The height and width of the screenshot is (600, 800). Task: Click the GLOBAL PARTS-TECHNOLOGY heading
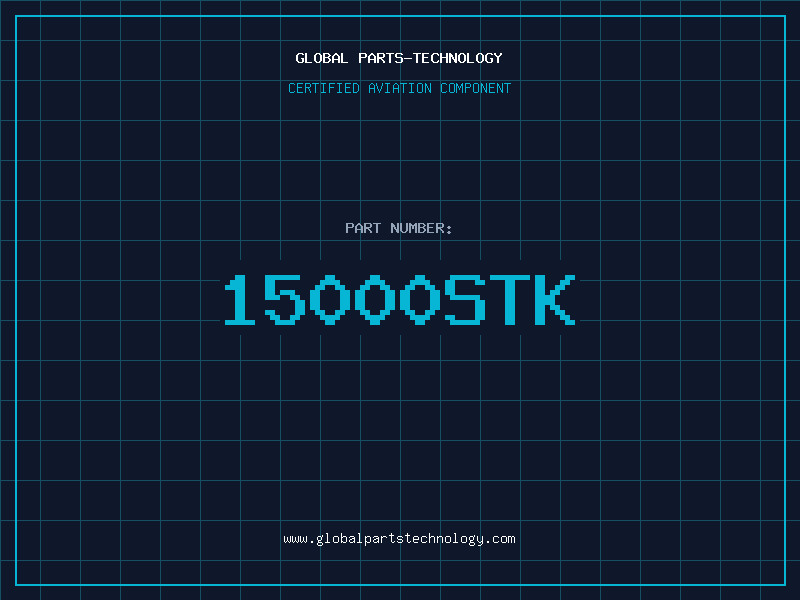click(399, 58)
